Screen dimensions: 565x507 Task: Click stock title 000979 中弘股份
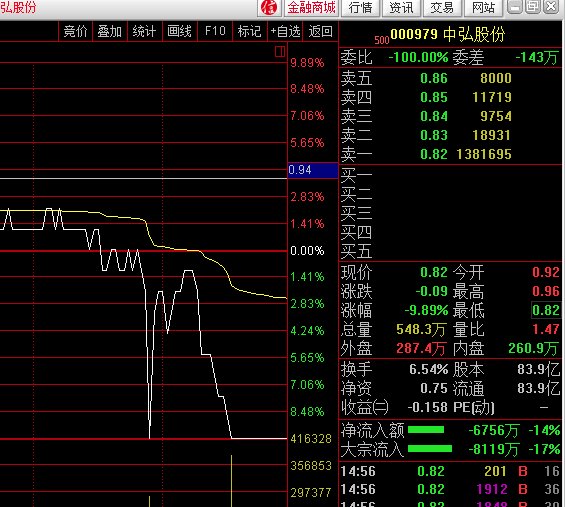coord(448,35)
